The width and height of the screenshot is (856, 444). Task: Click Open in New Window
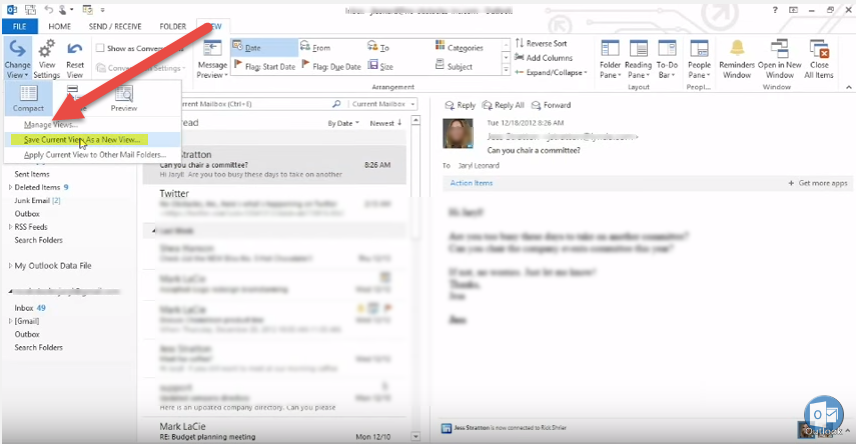(780, 59)
